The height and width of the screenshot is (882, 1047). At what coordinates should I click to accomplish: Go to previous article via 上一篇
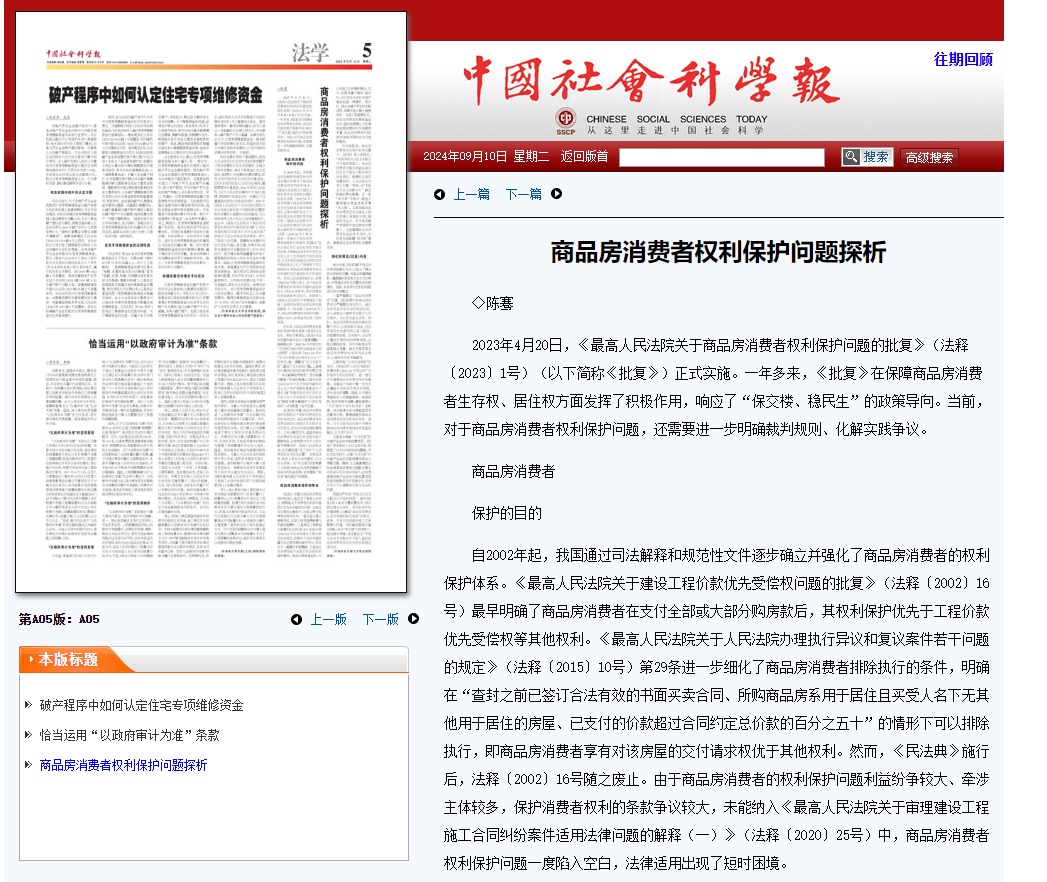click(471, 194)
